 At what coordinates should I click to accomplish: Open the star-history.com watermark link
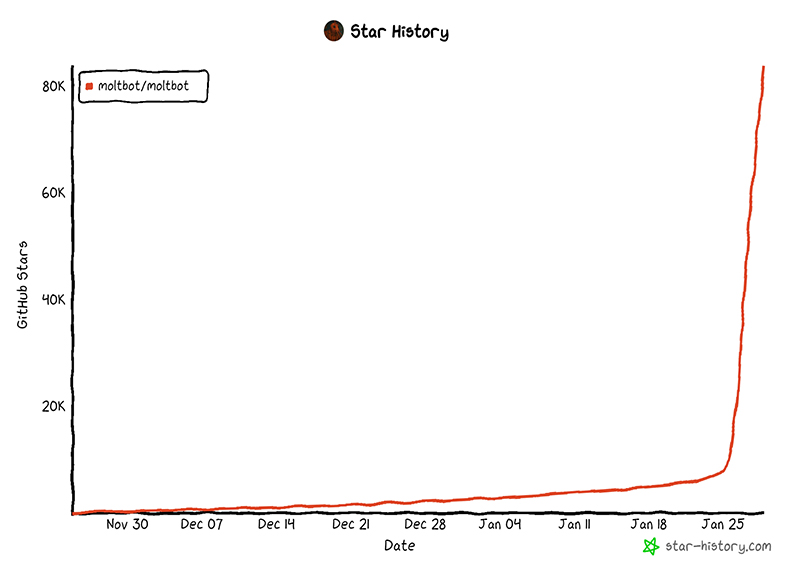[x=718, y=546]
